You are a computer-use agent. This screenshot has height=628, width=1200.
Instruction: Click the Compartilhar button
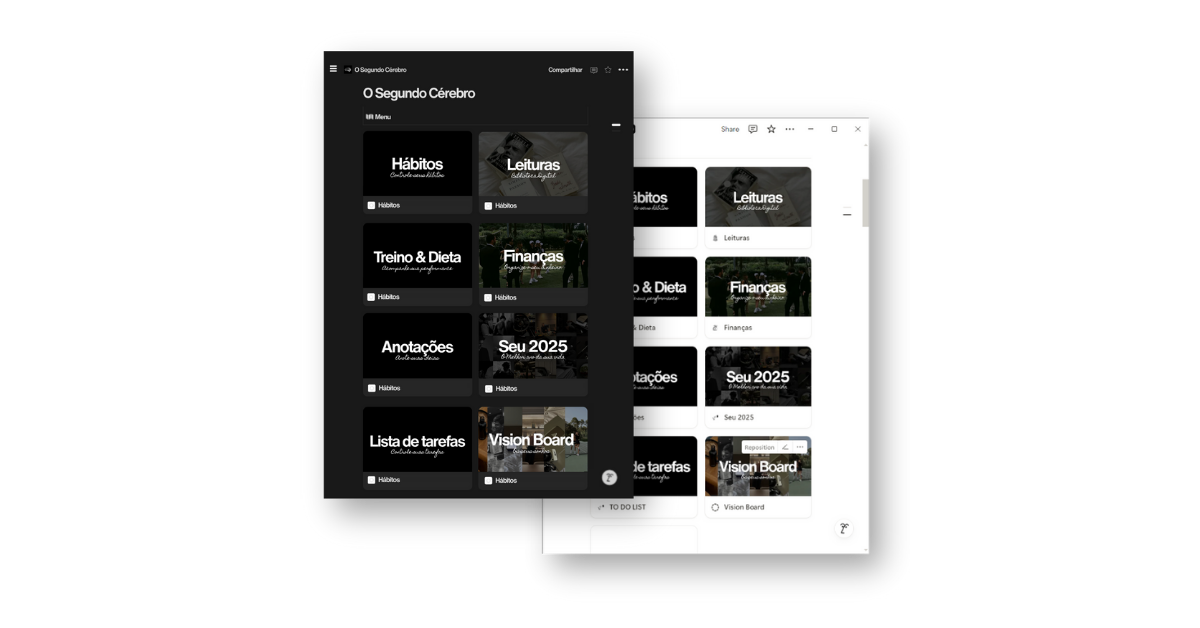click(x=565, y=70)
